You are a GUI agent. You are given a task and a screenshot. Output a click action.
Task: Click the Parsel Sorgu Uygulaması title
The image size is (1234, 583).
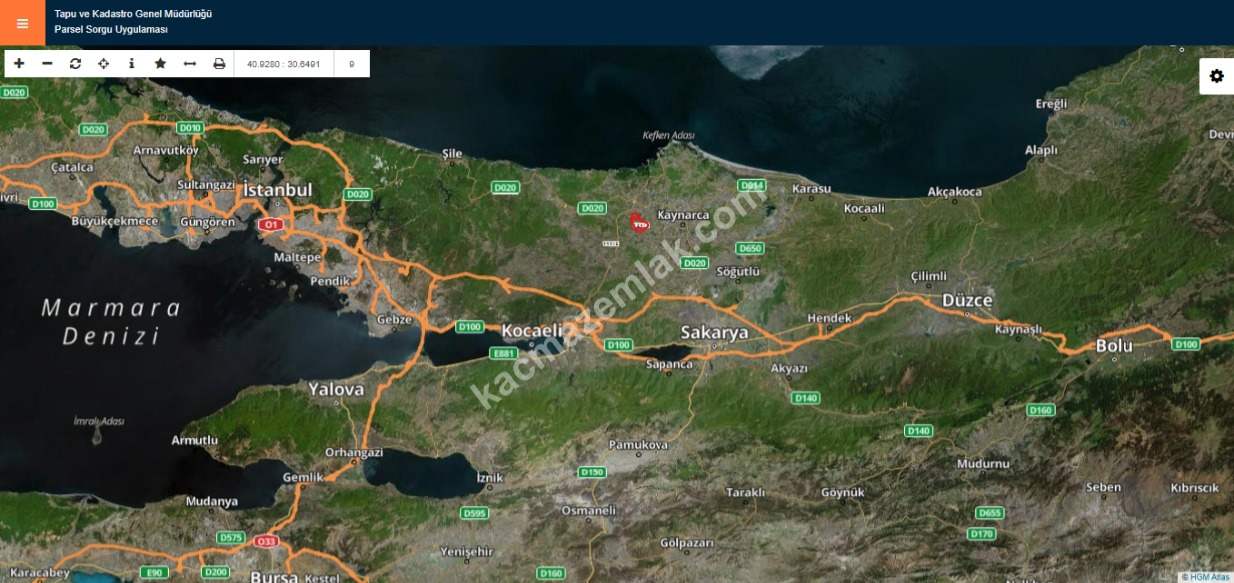point(111,30)
